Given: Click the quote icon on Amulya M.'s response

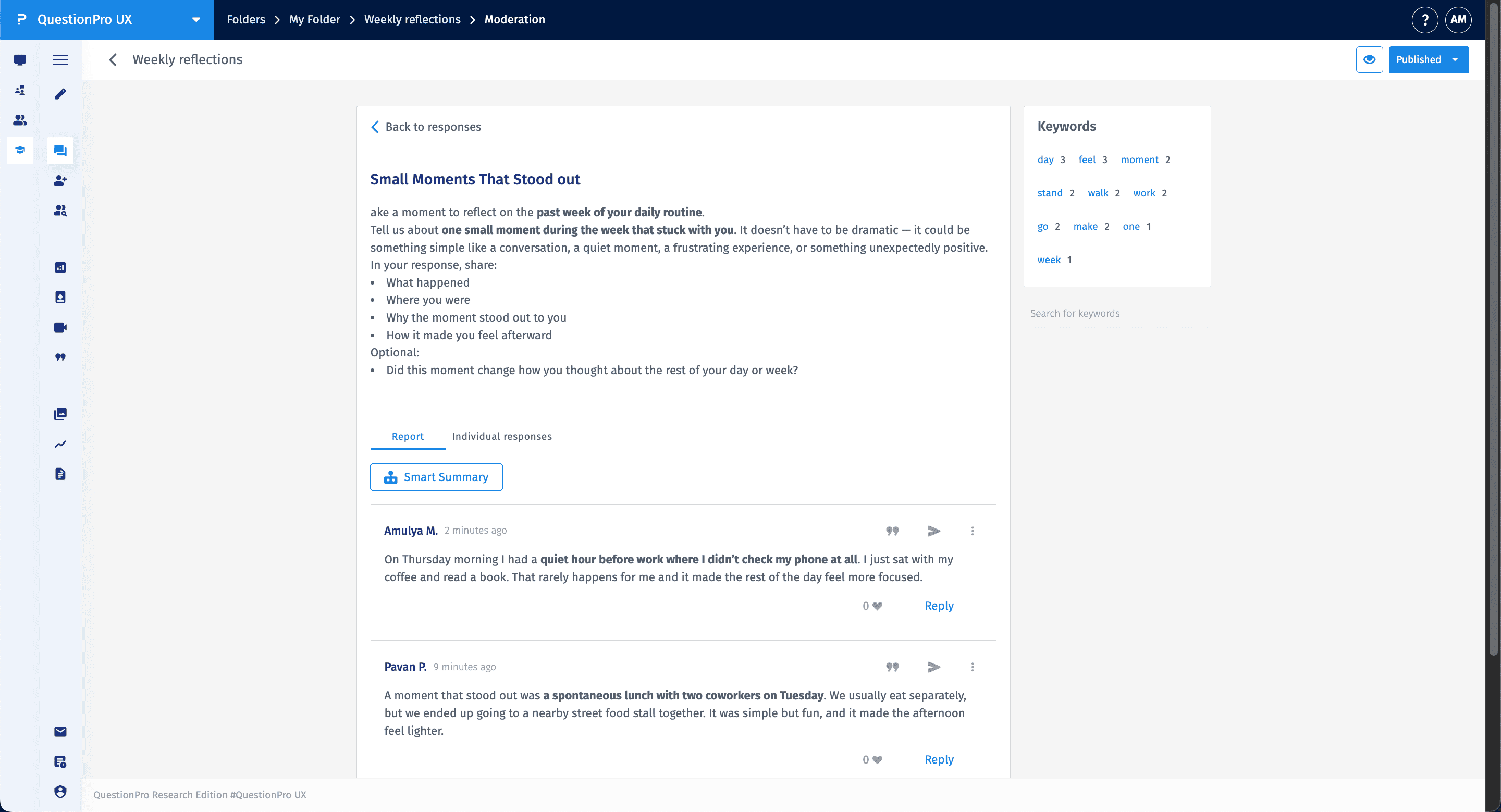Looking at the screenshot, I should (892, 531).
